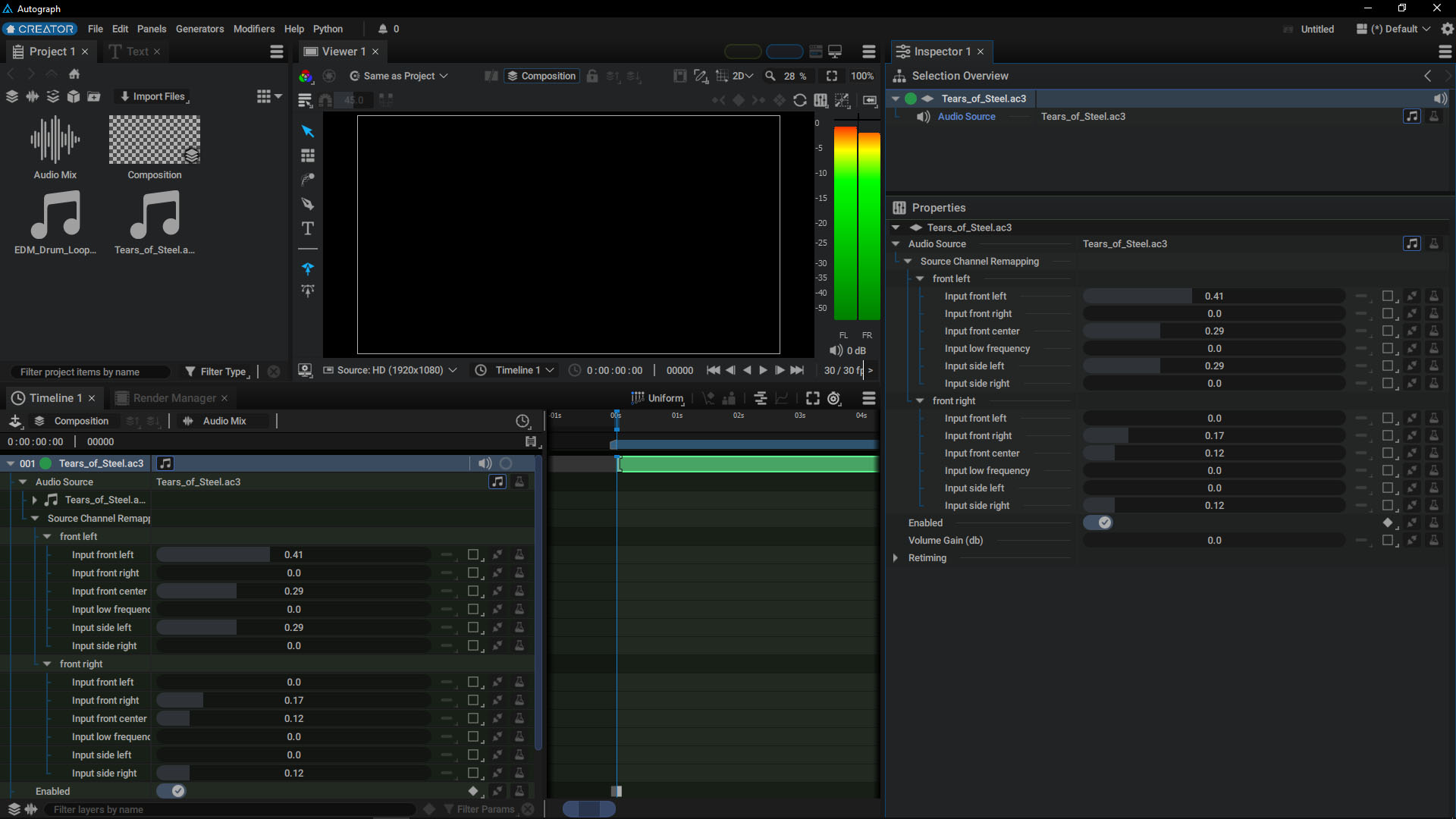Open the Same as Project dropdown
Image resolution: width=1456 pixels, height=819 pixels.
click(x=399, y=76)
